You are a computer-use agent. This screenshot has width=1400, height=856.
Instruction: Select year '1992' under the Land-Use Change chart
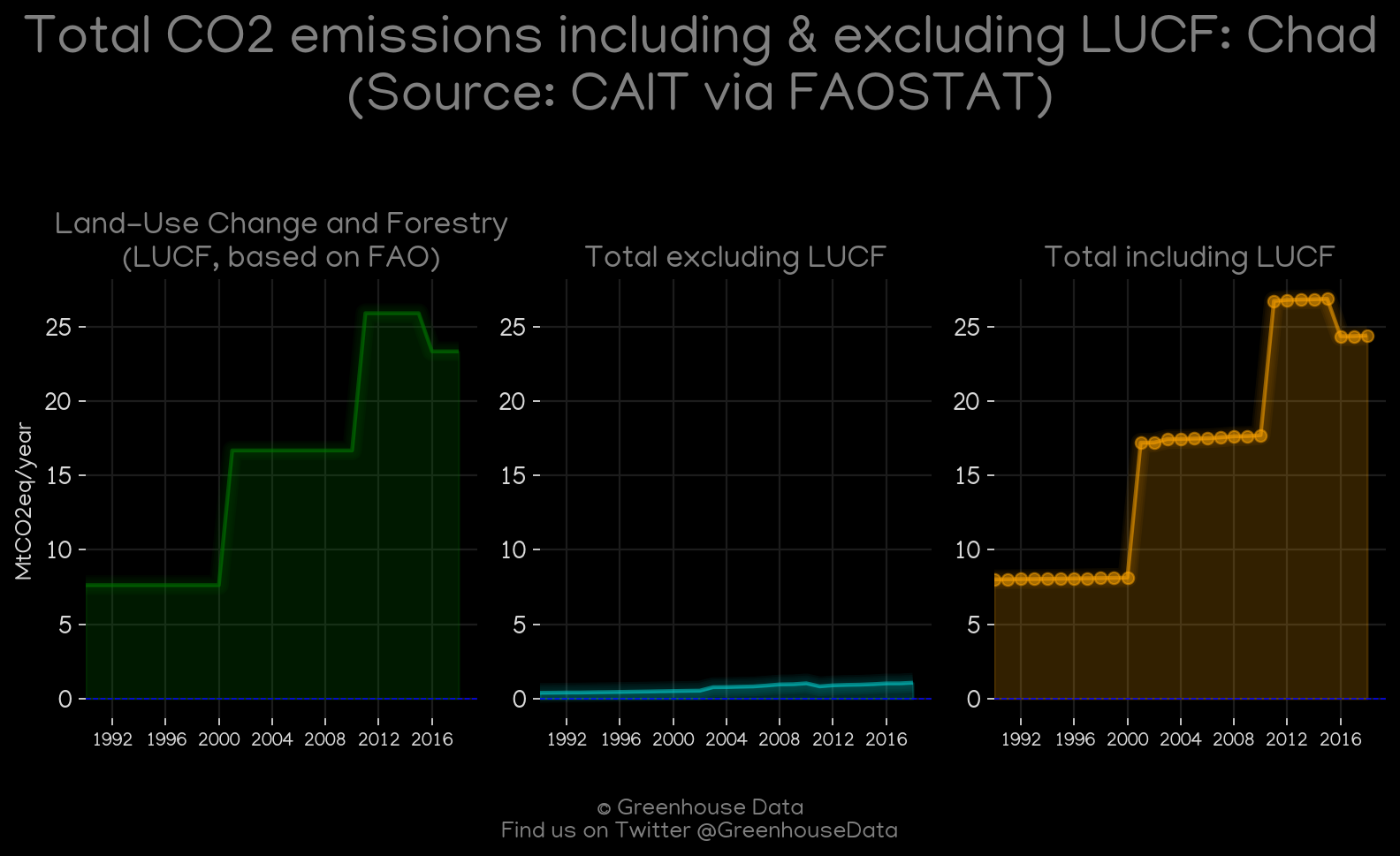click(112, 739)
